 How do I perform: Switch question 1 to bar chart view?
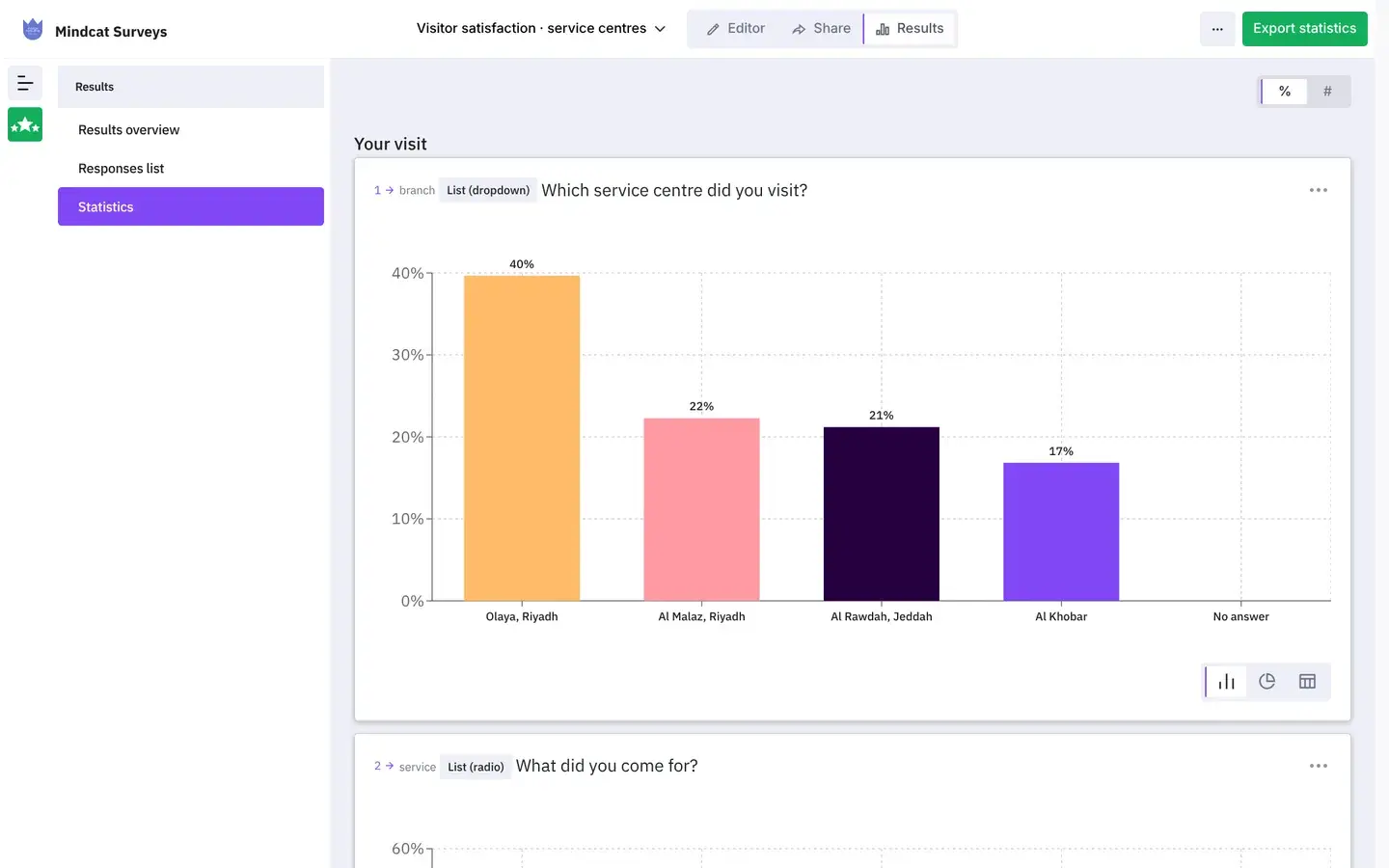point(1226,682)
